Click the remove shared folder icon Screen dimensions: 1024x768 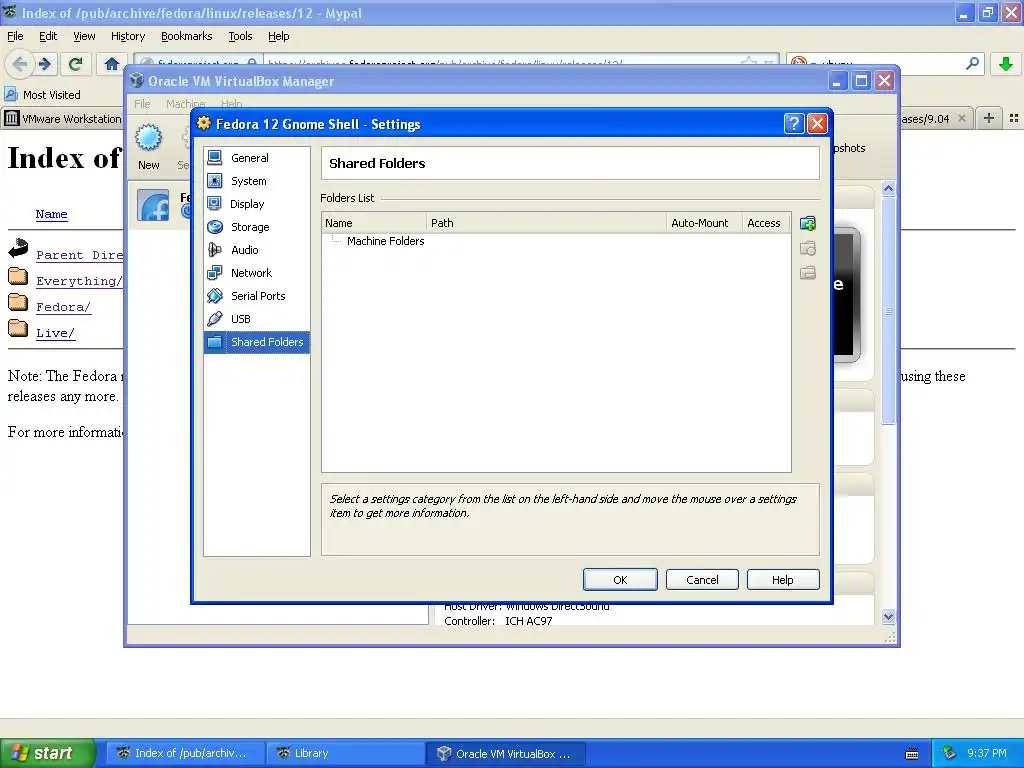[x=808, y=272]
